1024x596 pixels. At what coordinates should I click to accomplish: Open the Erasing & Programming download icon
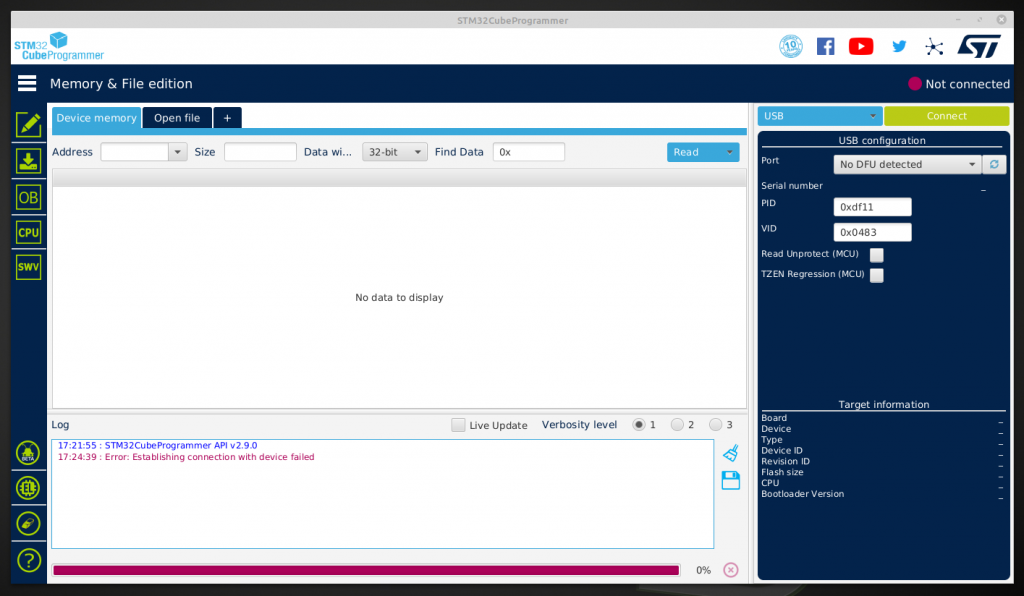pos(29,161)
